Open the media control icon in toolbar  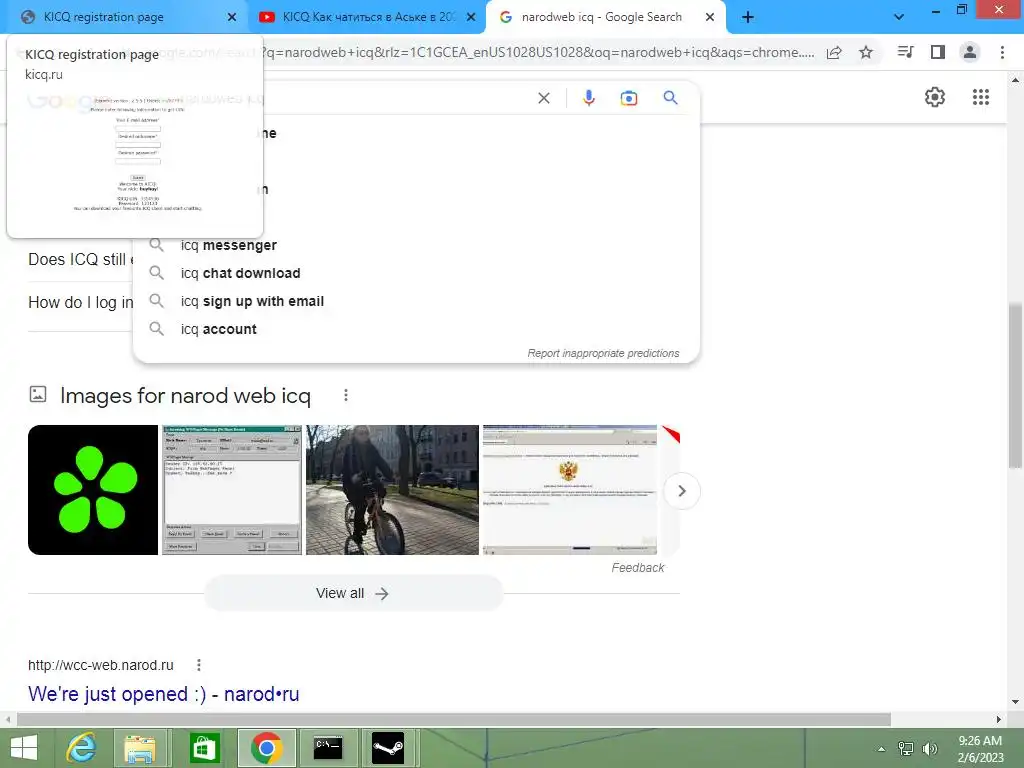pos(905,52)
